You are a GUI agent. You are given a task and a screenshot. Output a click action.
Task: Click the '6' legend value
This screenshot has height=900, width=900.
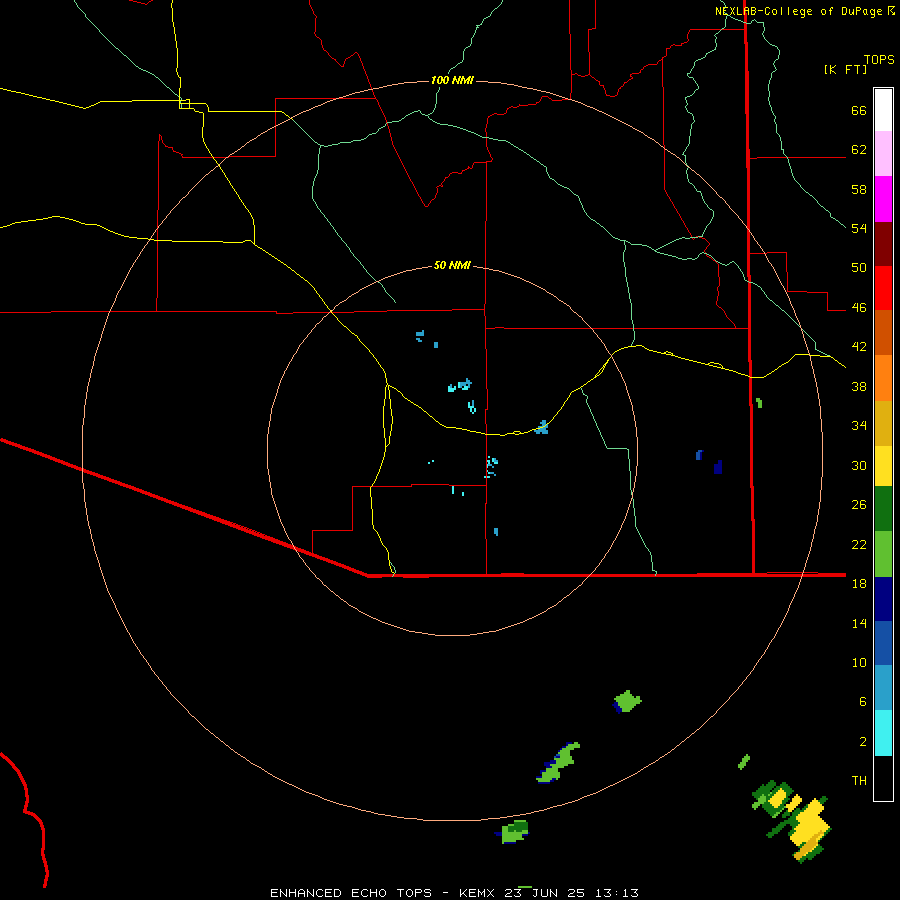(x=863, y=702)
